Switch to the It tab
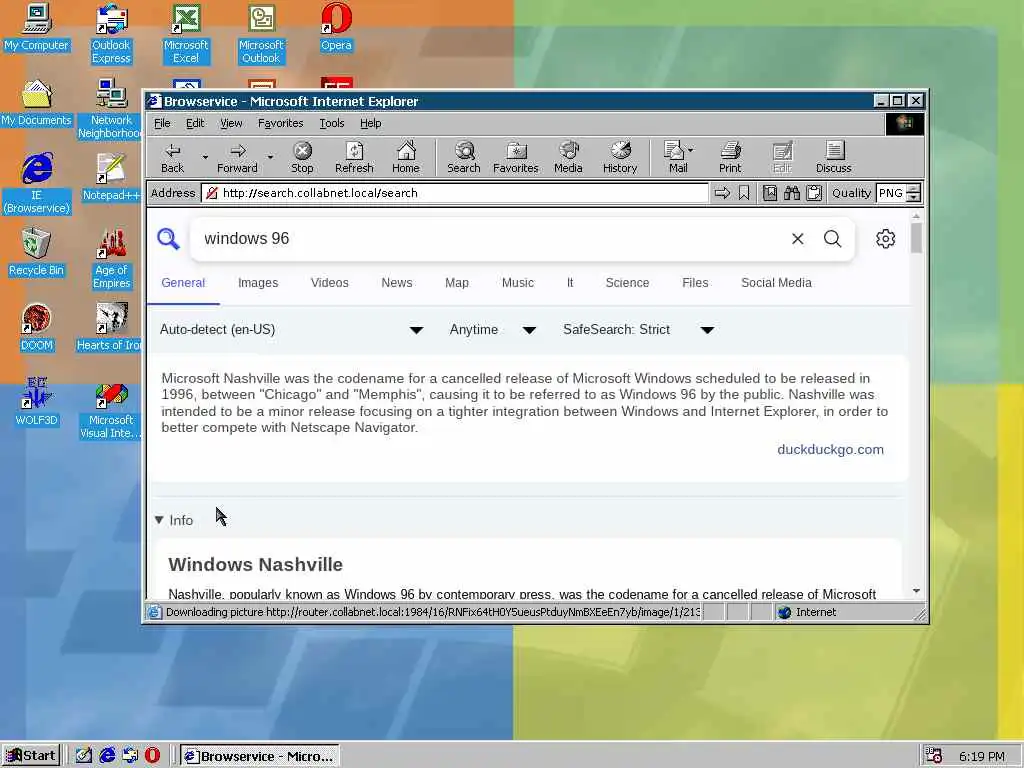The height and width of the screenshot is (768, 1024). tap(569, 283)
